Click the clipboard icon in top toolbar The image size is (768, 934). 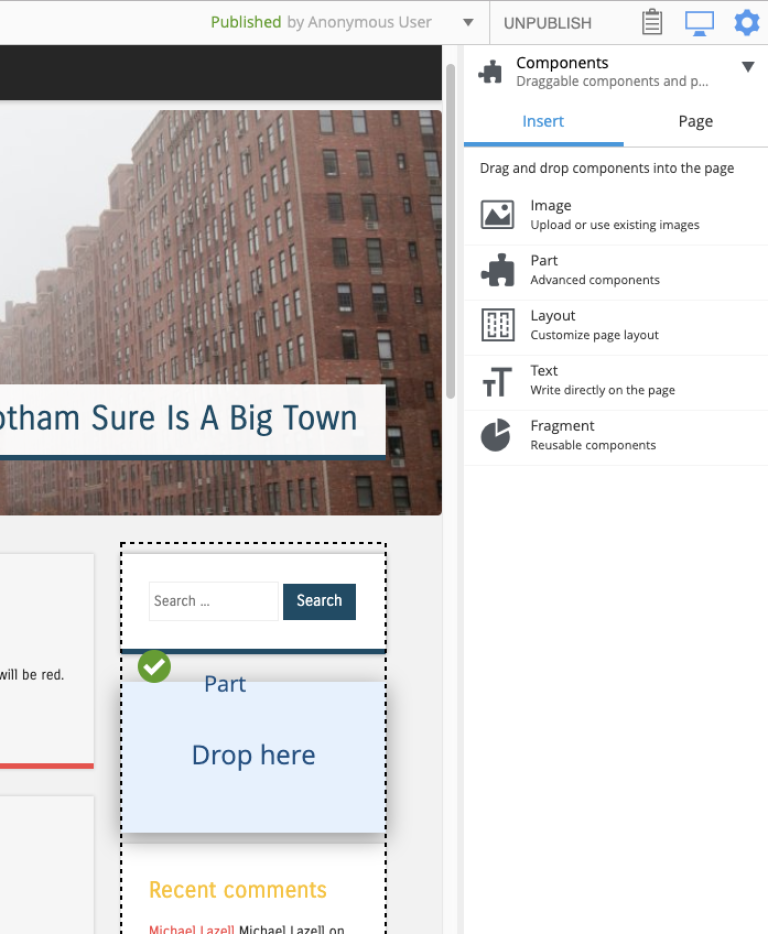pos(652,22)
